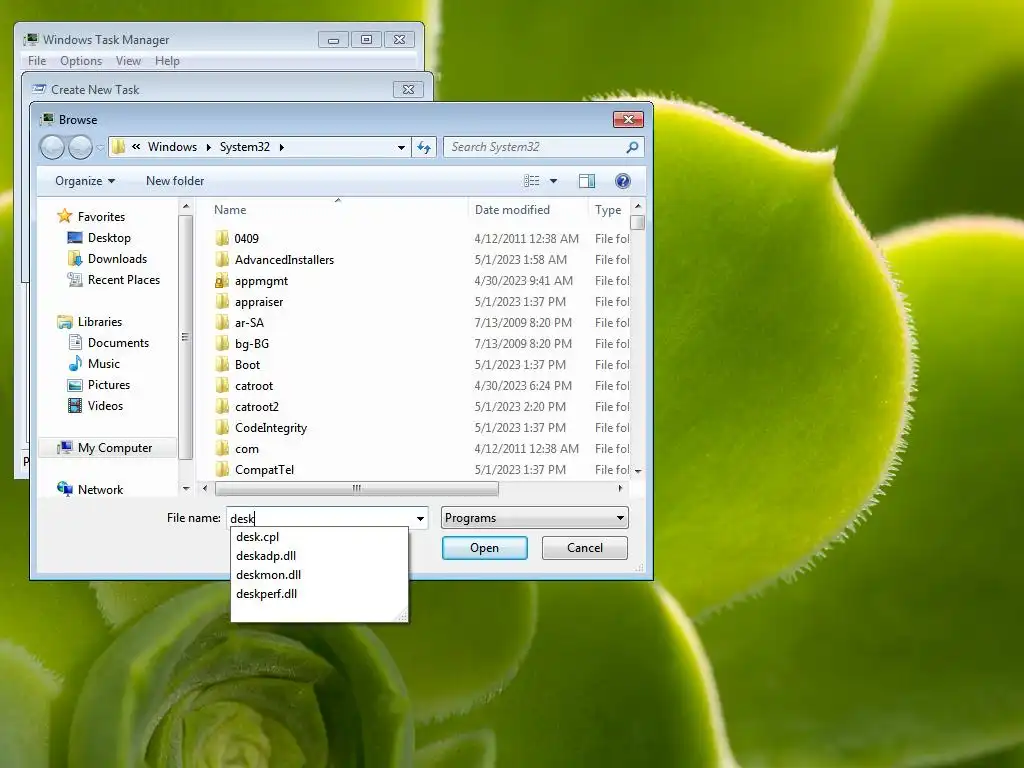Click the Cancel button
The width and height of the screenshot is (1024, 768).
(x=584, y=548)
